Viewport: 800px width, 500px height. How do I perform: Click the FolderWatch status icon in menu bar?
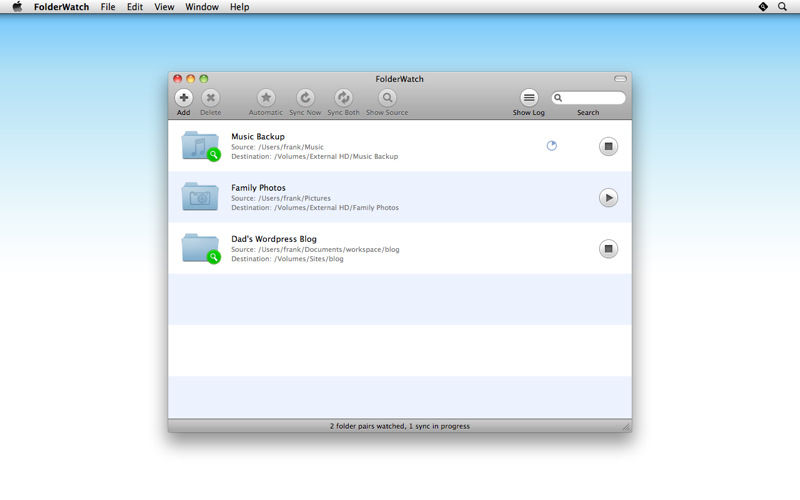tap(763, 7)
